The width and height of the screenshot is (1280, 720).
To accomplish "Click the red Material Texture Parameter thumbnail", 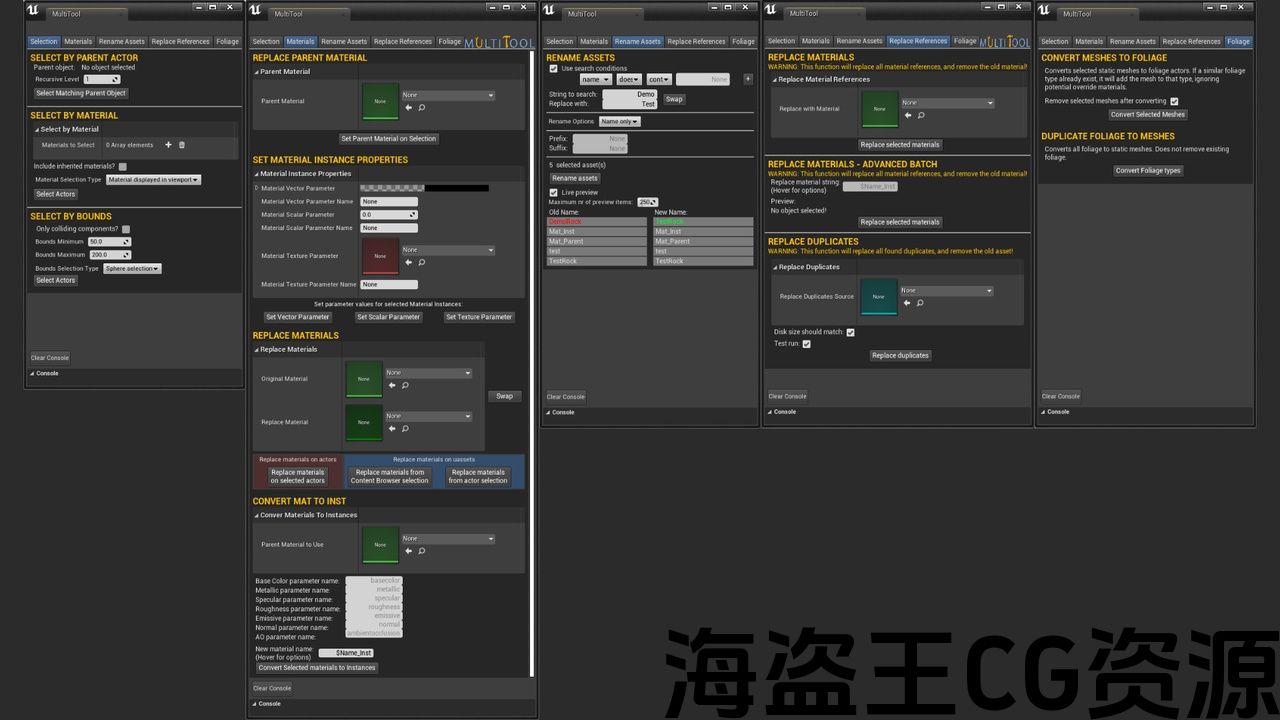I will 380,256.
